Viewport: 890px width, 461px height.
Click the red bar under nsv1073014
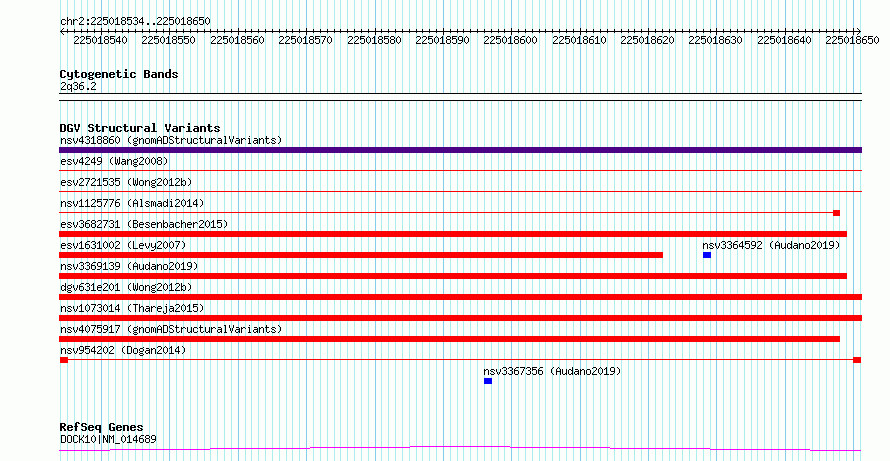point(460,318)
